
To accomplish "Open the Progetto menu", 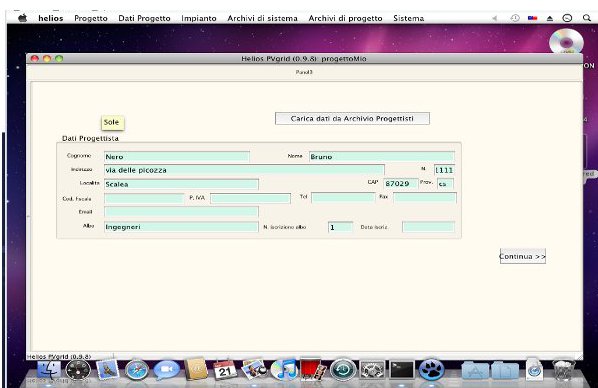I will pos(91,18).
